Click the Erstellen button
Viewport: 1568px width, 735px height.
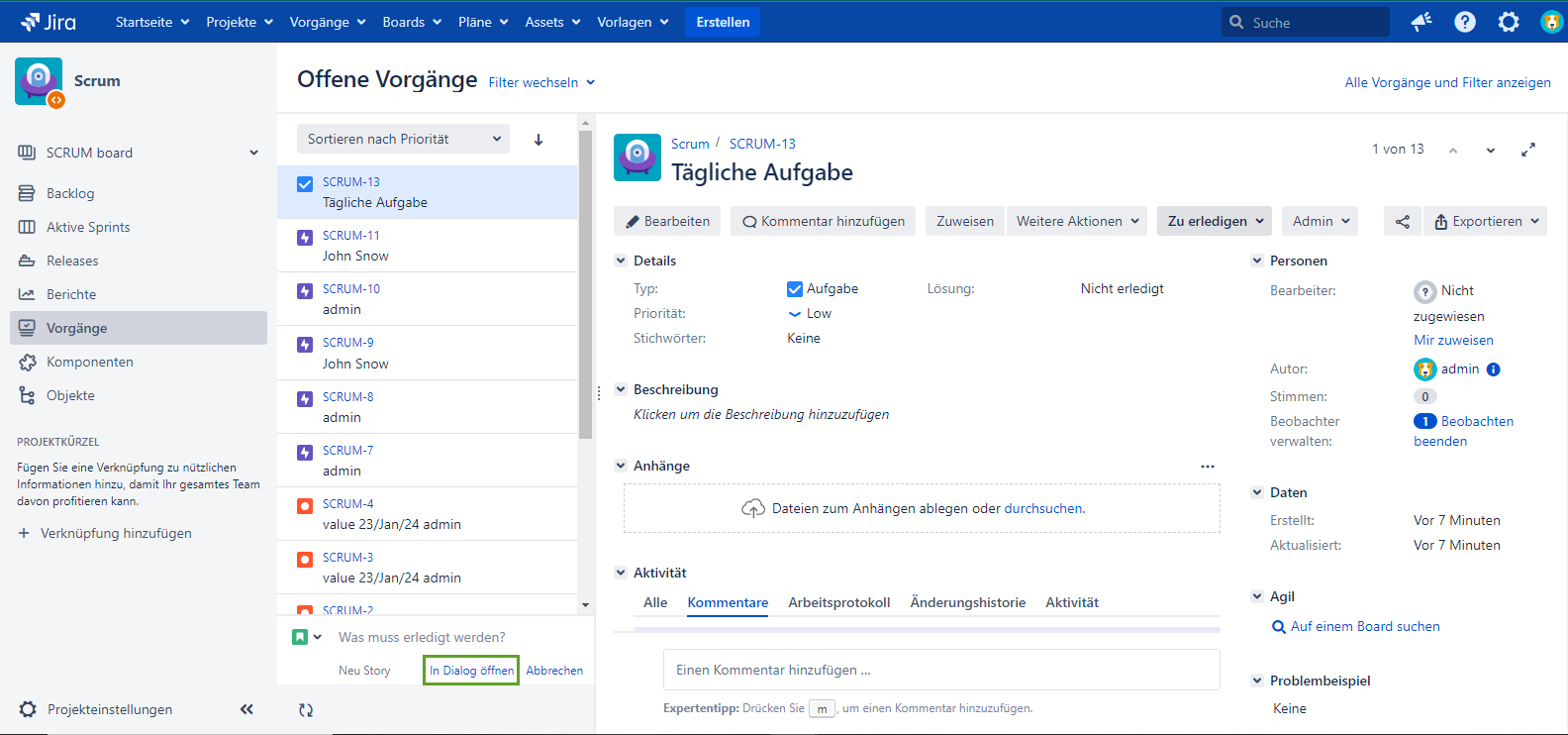tap(723, 22)
